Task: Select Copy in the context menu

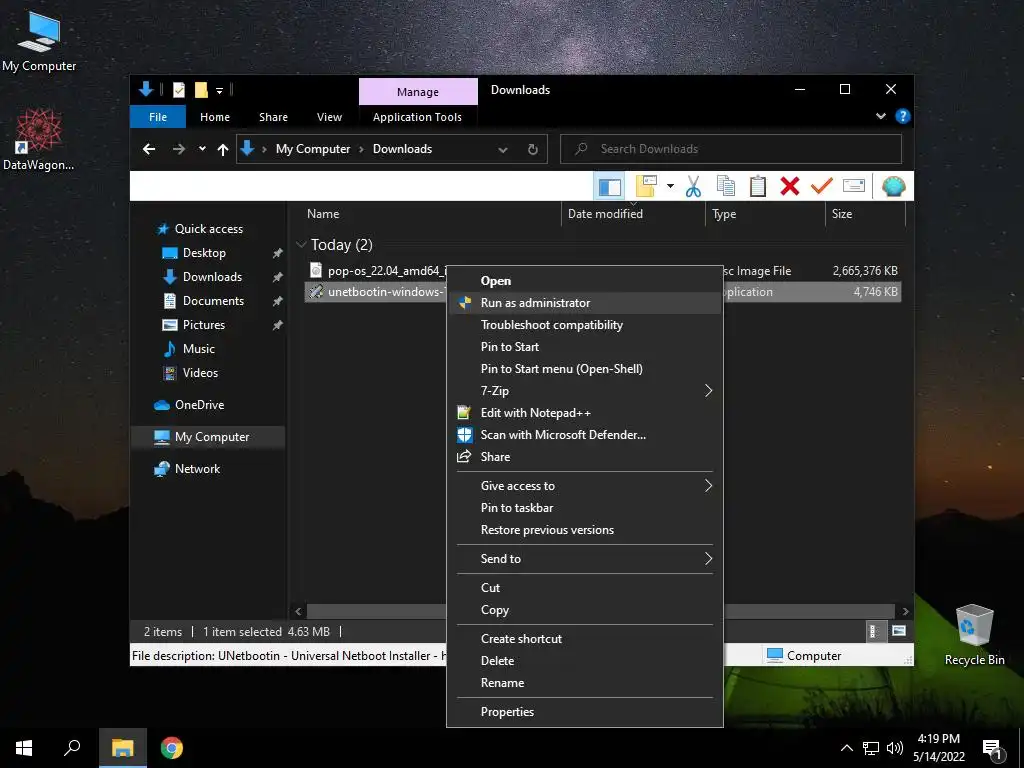Action: click(584, 610)
